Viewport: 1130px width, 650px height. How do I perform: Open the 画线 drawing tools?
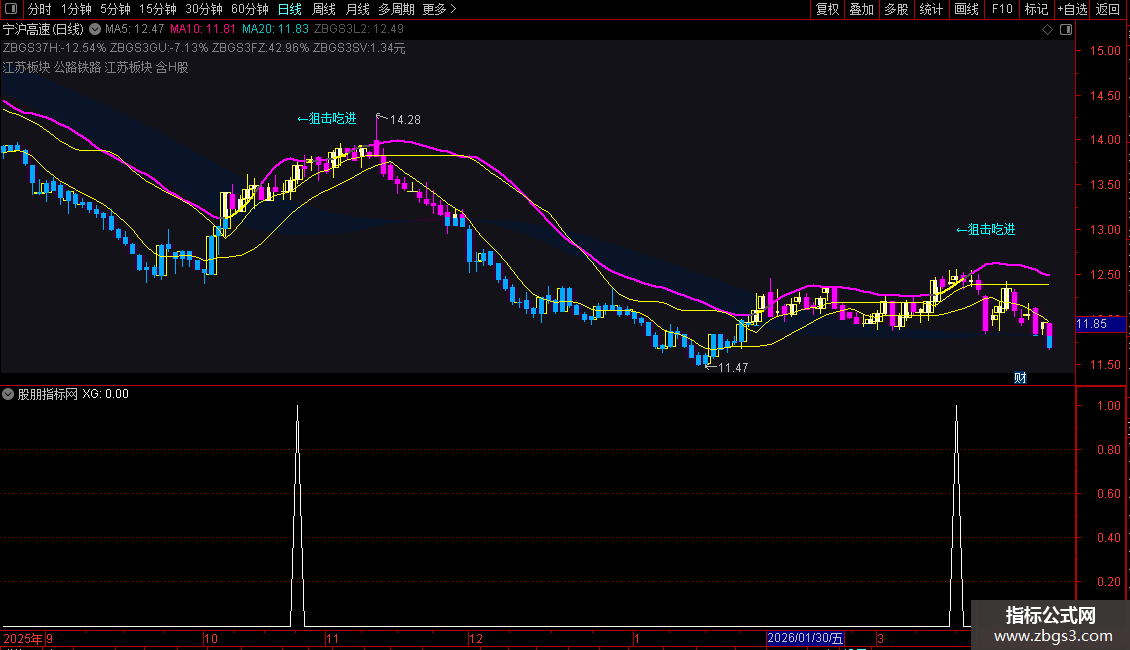[x=966, y=9]
